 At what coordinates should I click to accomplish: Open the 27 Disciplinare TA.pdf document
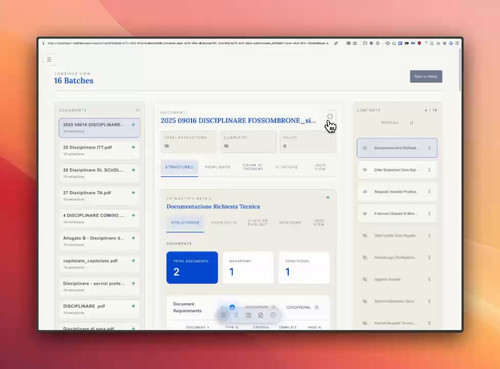[x=99, y=196]
